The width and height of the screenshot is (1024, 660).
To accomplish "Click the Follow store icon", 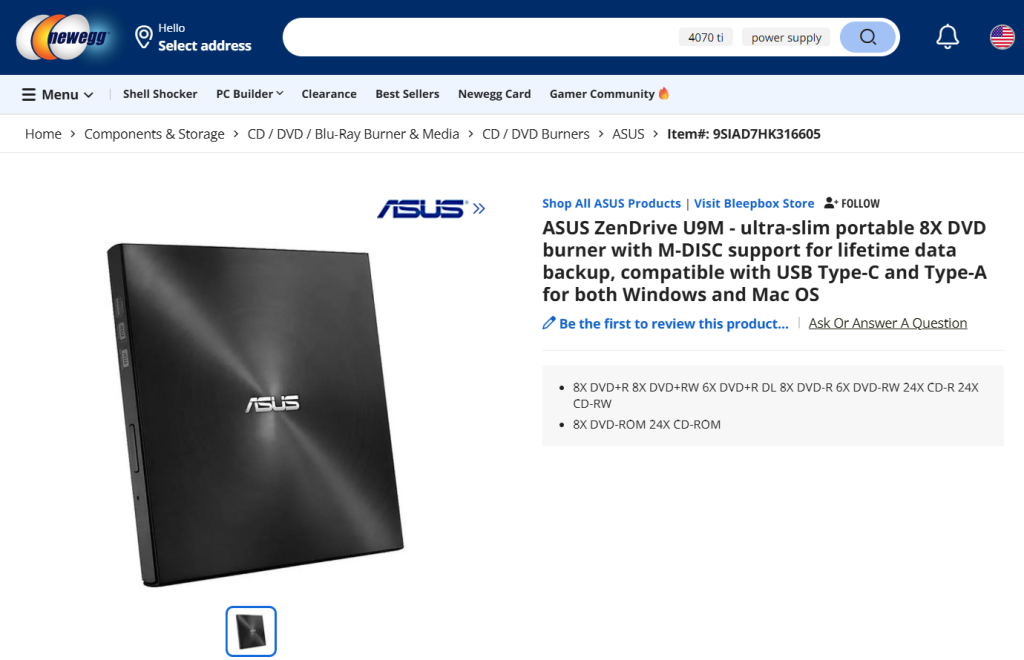I will point(830,203).
